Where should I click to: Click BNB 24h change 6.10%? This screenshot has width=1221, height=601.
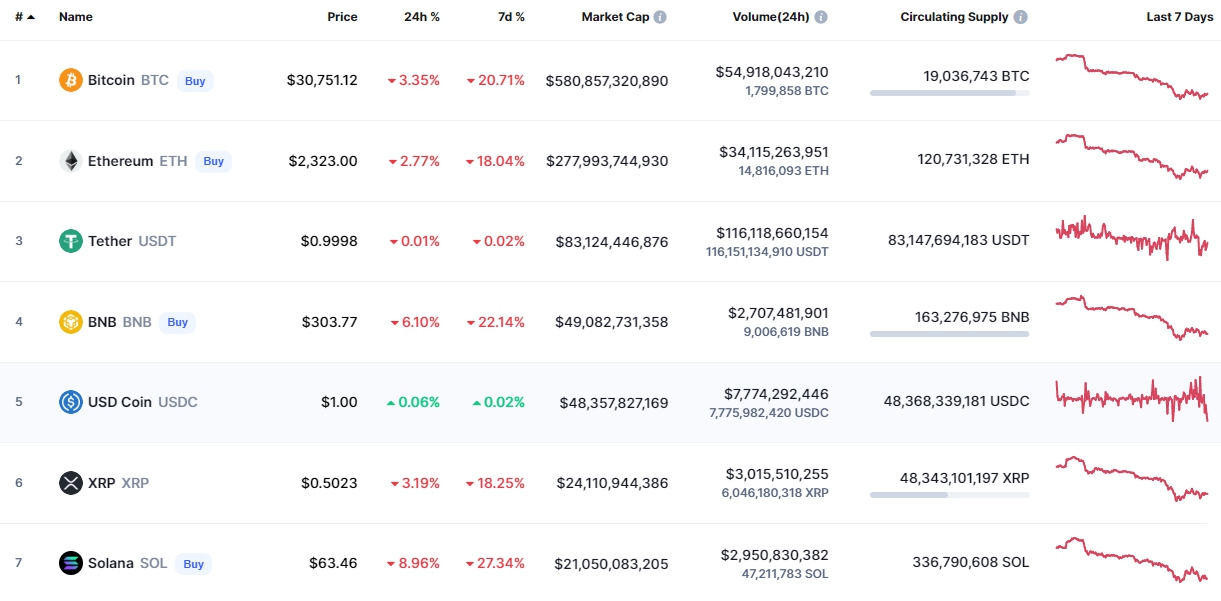point(414,322)
